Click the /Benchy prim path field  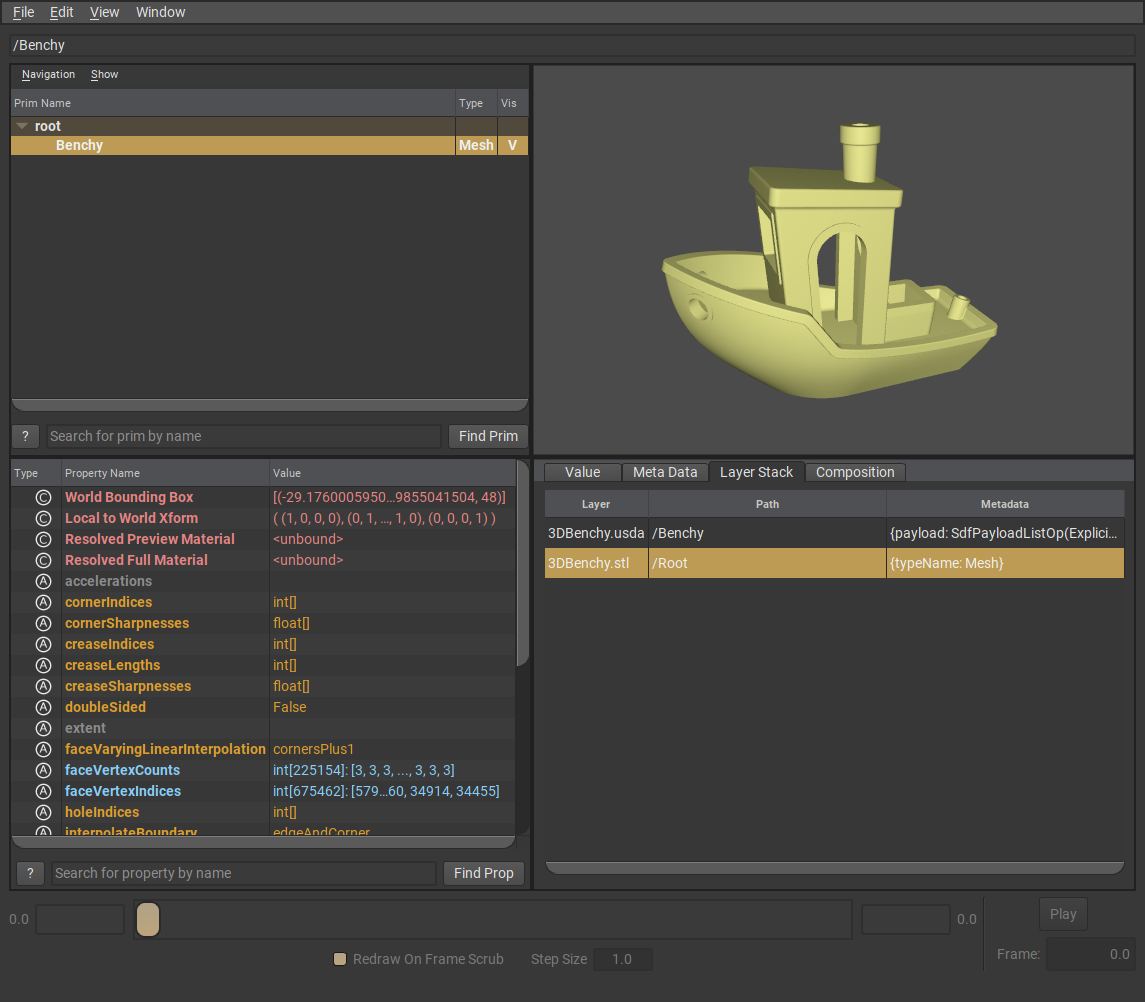[572, 45]
